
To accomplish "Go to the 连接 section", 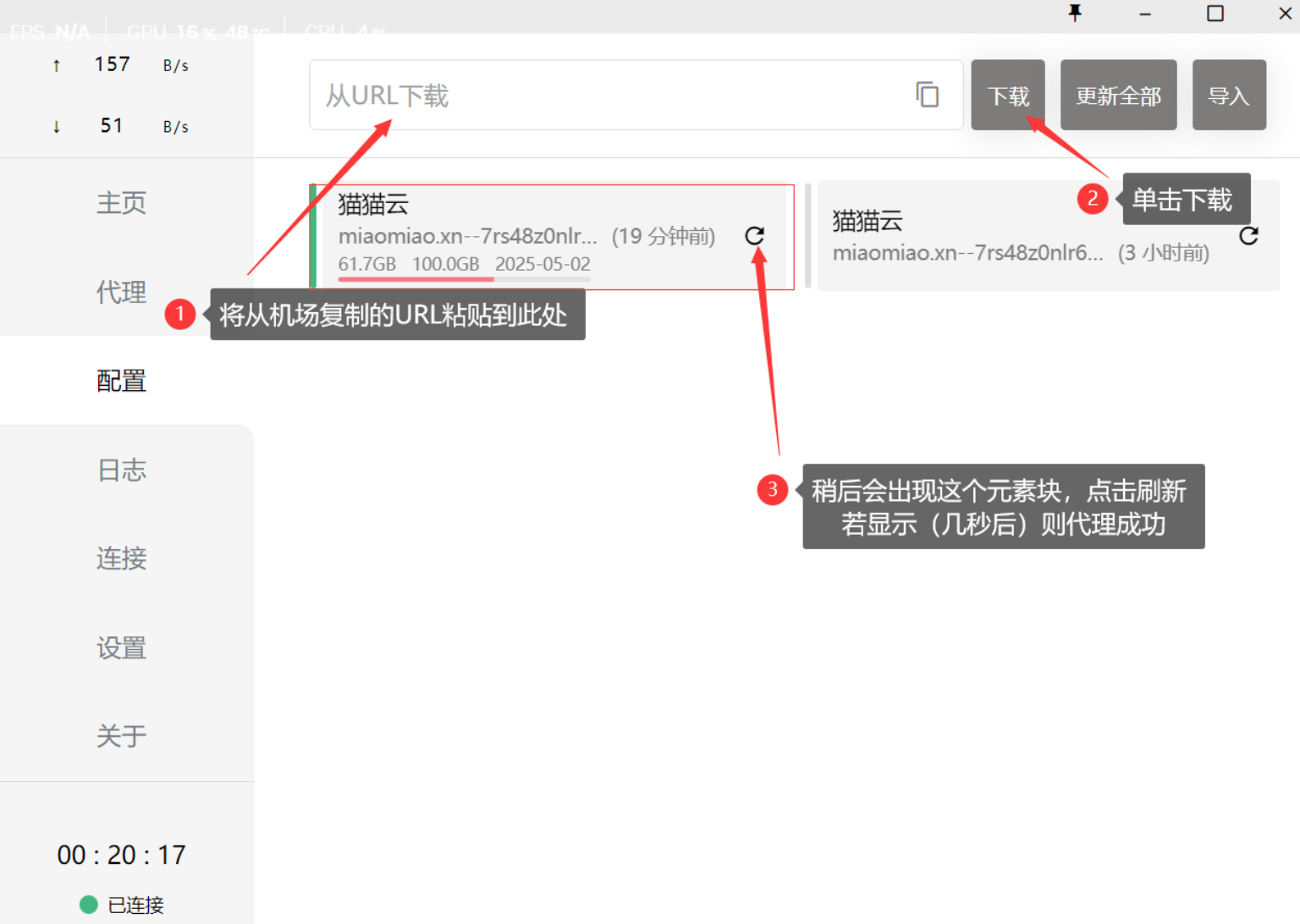I will pos(122,558).
